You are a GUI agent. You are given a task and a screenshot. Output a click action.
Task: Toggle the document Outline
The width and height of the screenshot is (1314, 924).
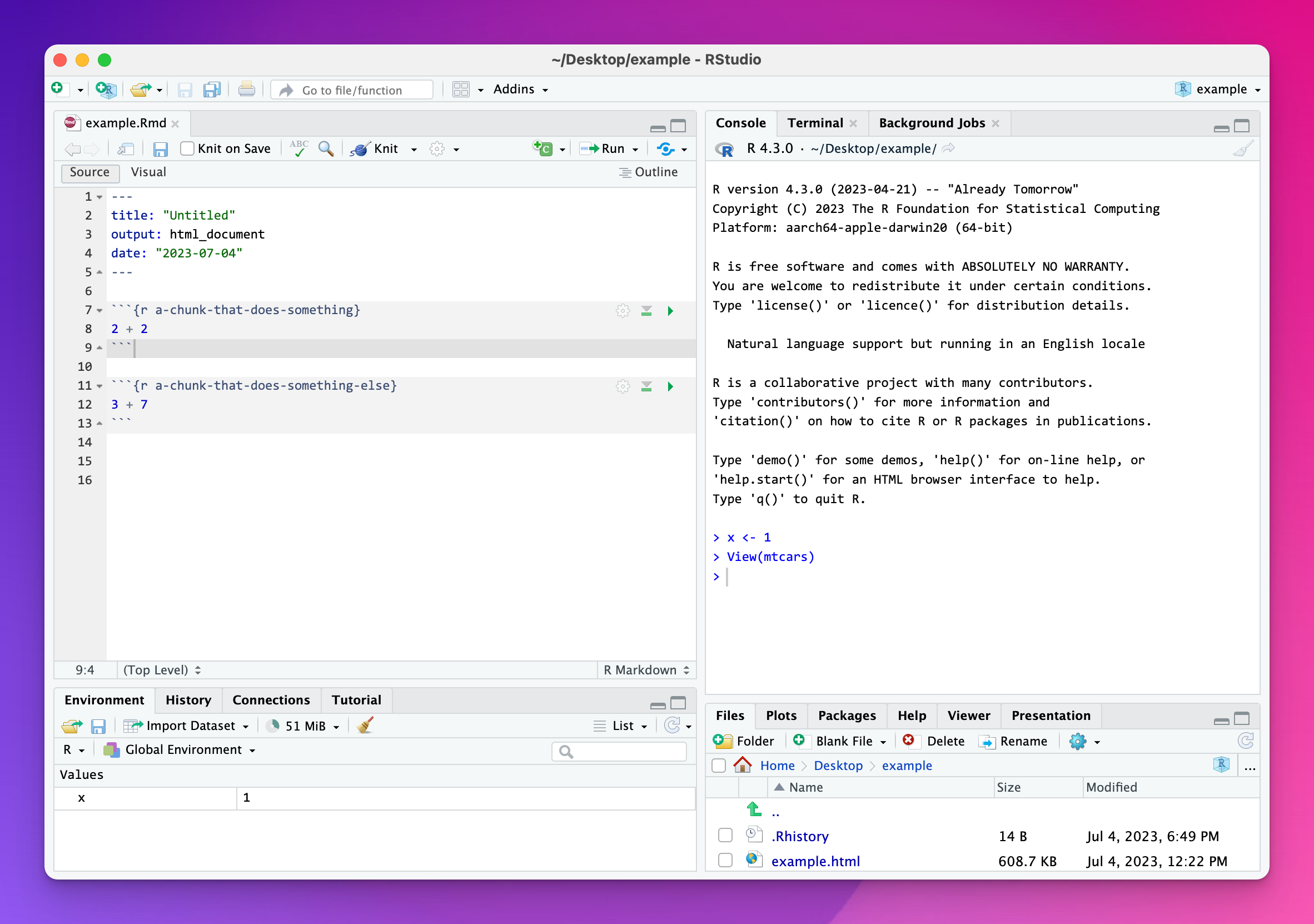[649, 172]
